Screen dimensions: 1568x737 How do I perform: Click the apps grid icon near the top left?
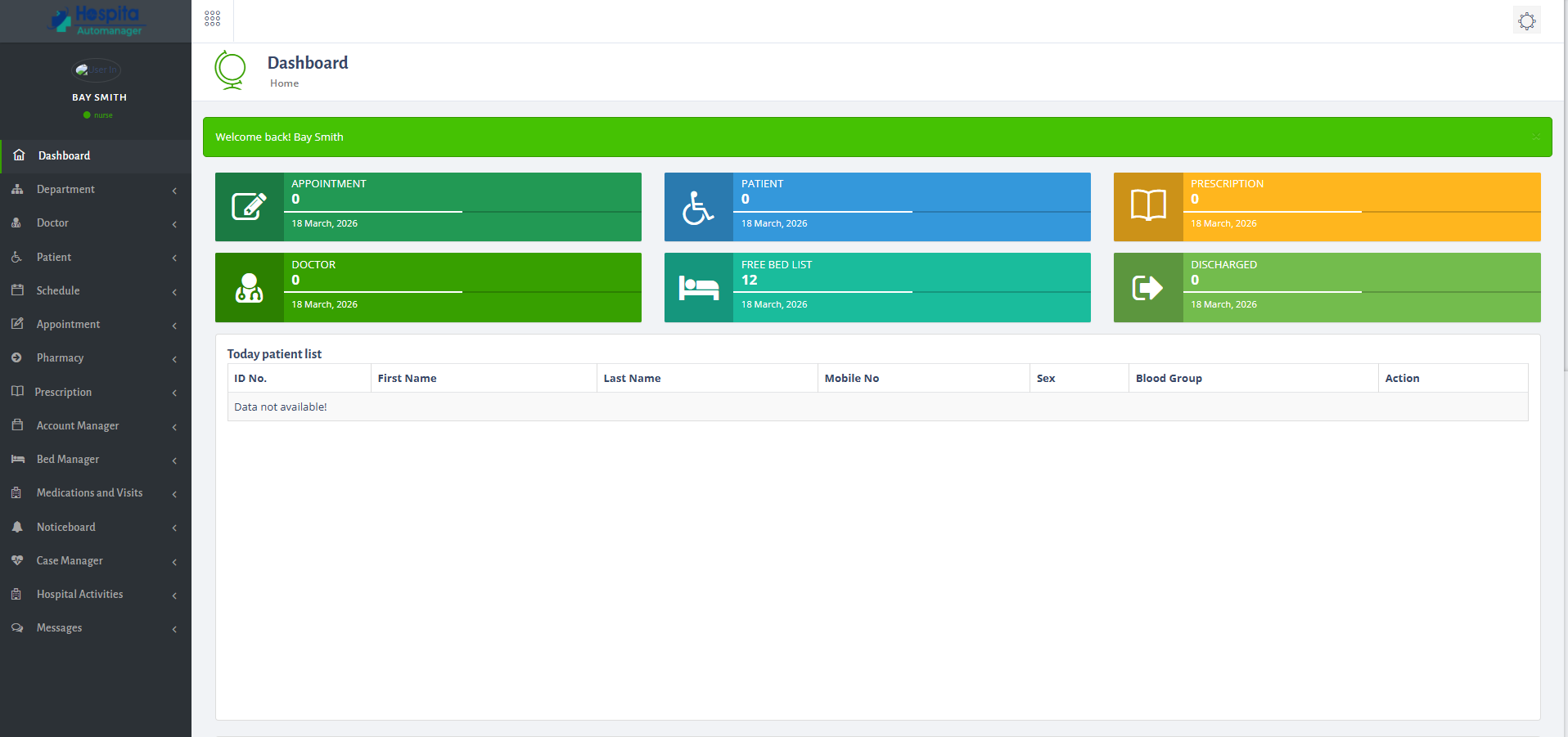(212, 18)
